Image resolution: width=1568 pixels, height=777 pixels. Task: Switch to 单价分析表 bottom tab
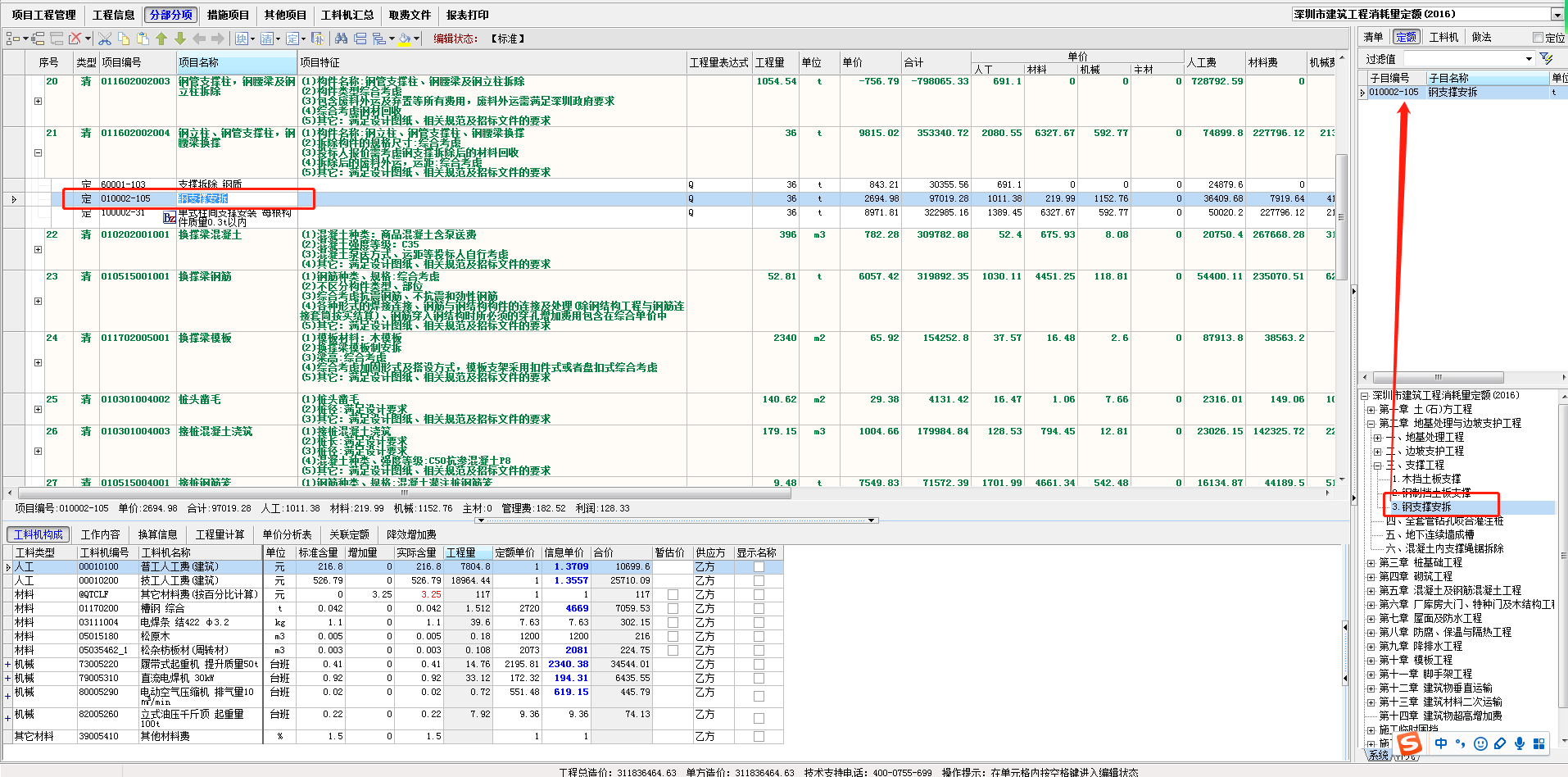pos(287,534)
